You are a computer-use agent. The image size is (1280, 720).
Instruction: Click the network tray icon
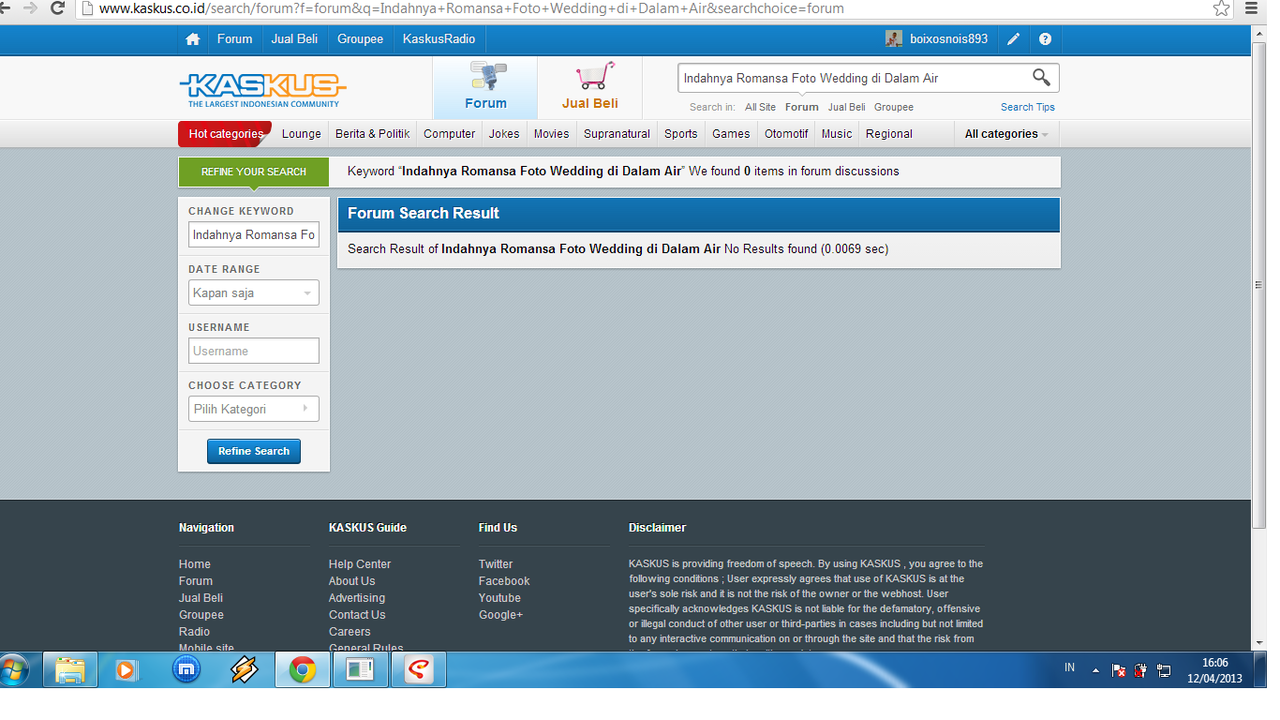coord(1164,671)
